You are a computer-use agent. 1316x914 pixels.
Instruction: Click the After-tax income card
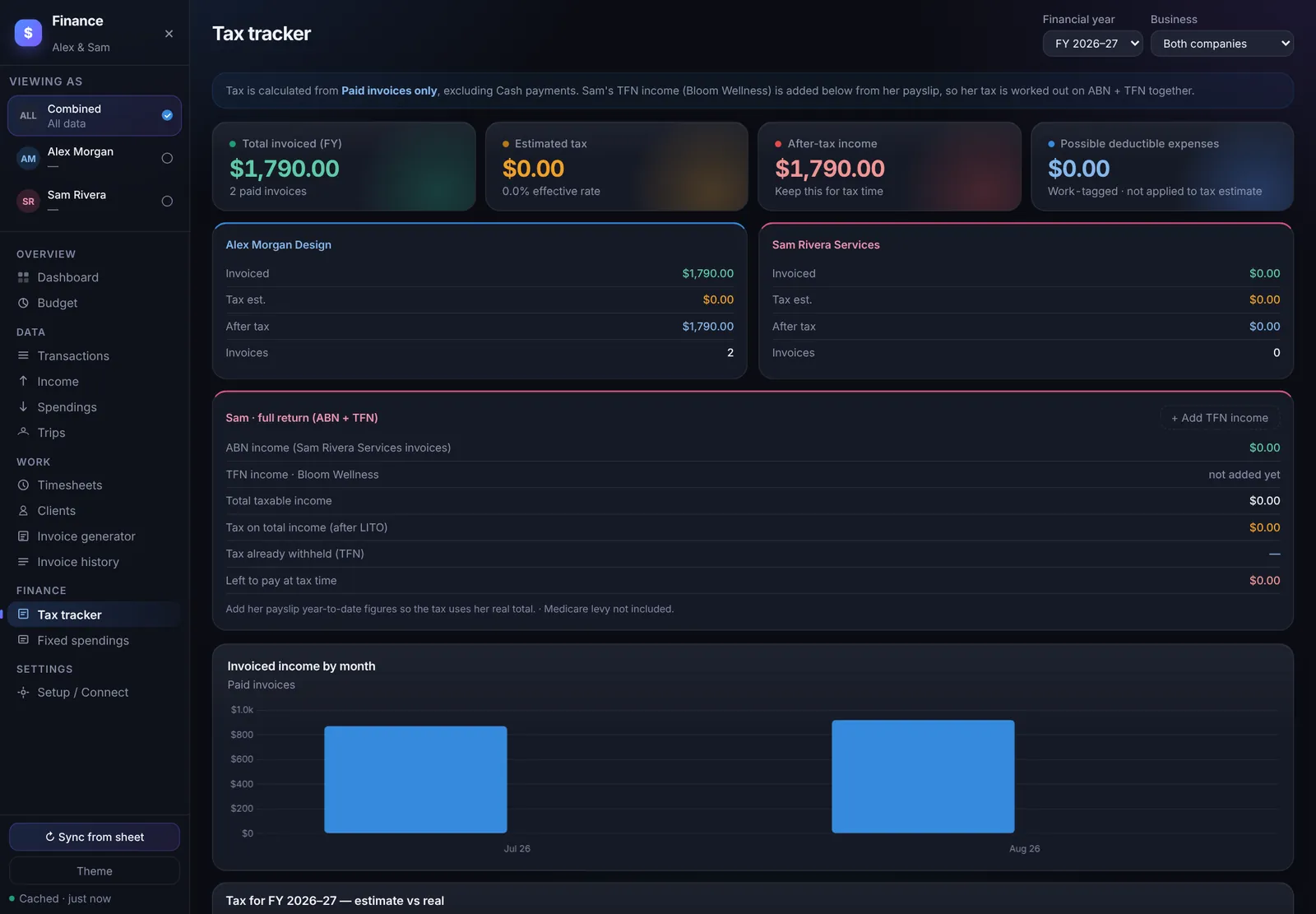pos(889,166)
